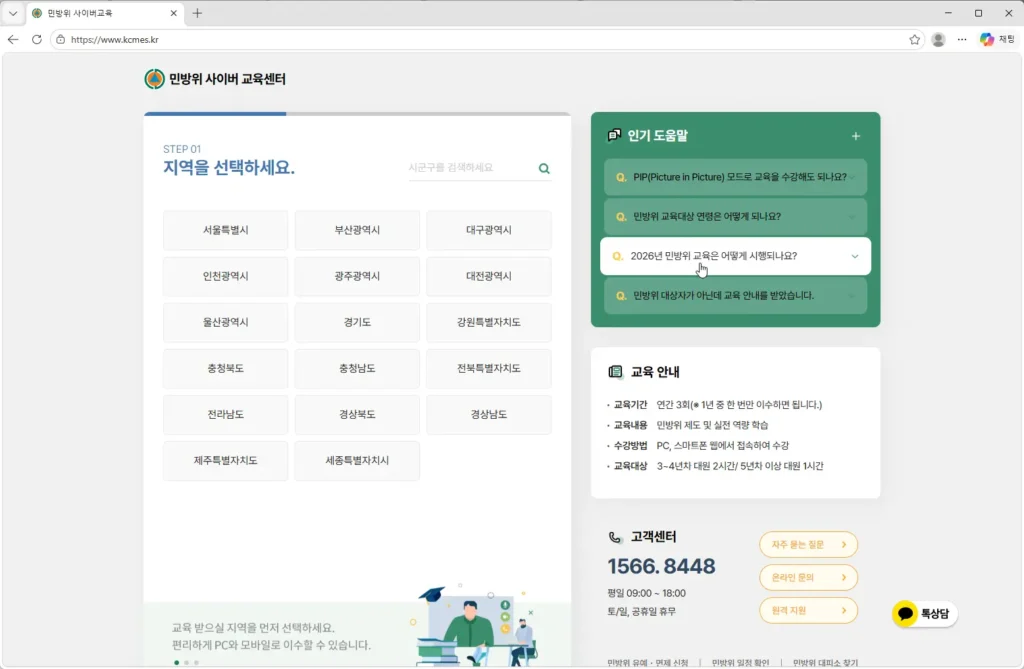The width and height of the screenshot is (1024, 669).
Task: Click the first carousel indicator dot
Action: click(176, 662)
